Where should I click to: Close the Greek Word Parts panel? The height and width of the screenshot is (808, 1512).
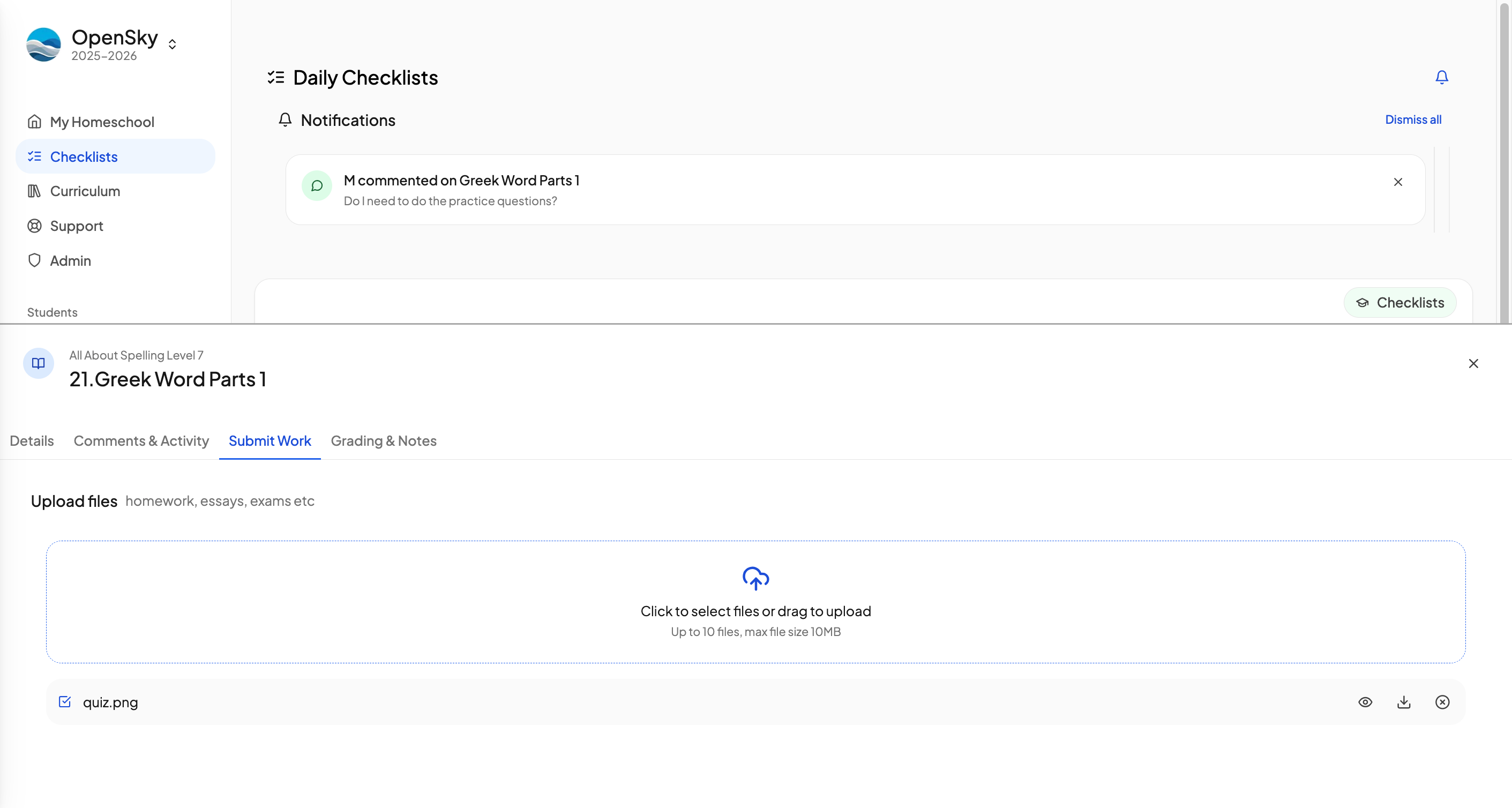coord(1473,363)
